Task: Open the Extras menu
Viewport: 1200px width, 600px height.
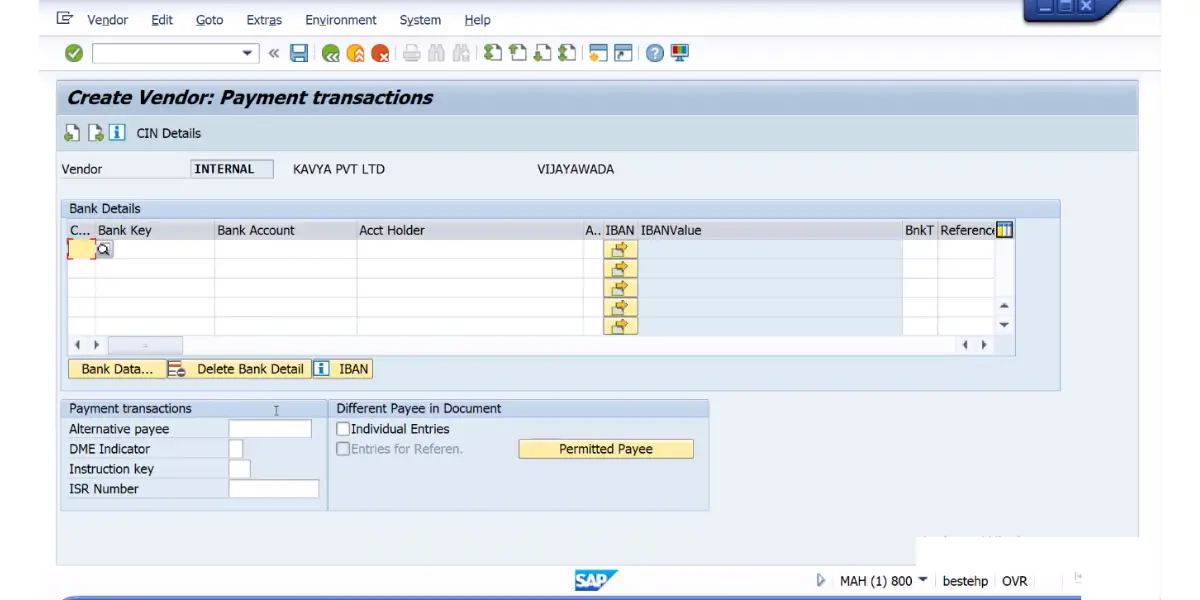Action: click(x=264, y=20)
